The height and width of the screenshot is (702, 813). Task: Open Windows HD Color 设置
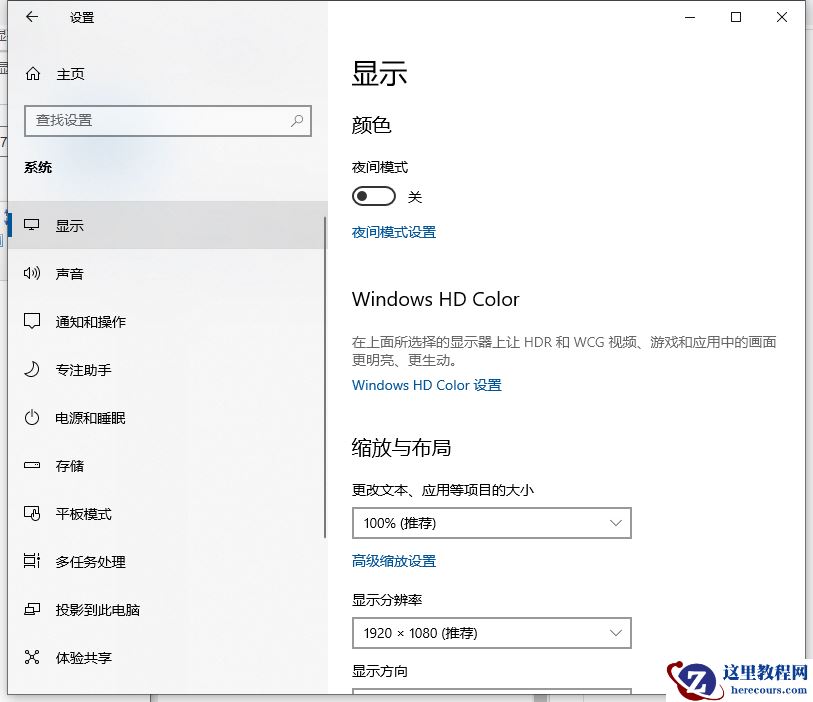tap(426, 385)
